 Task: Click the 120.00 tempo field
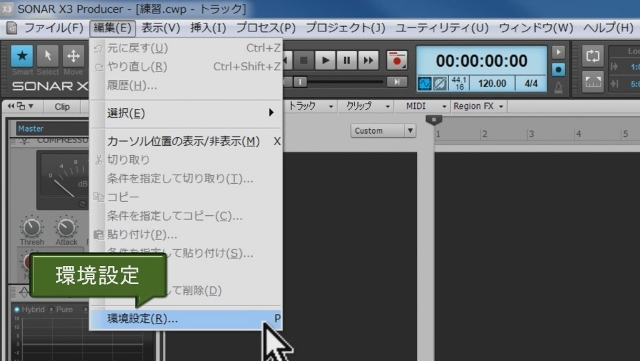(492, 84)
